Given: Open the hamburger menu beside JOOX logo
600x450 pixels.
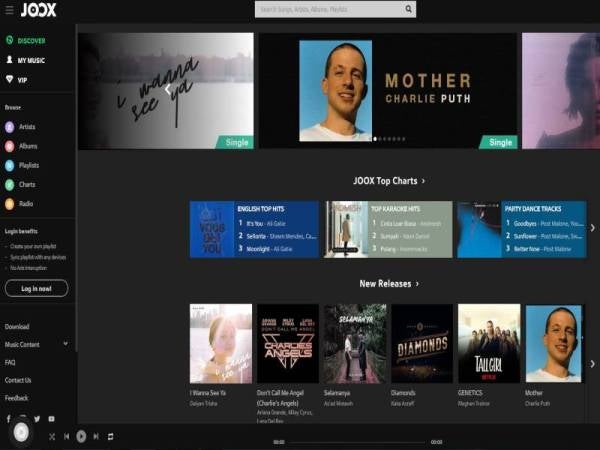Looking at the screenshot, I should pos(9,10).
